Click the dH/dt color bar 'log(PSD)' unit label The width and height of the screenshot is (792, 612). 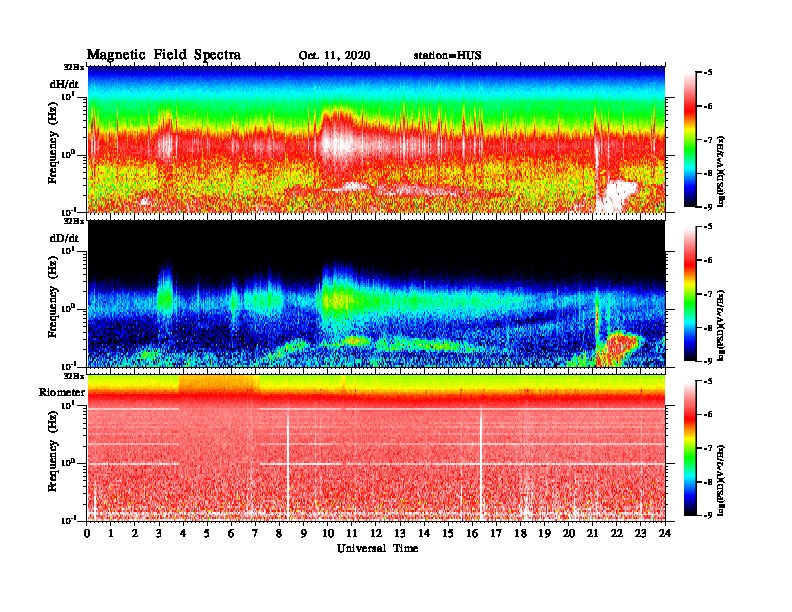coord(722,171)
